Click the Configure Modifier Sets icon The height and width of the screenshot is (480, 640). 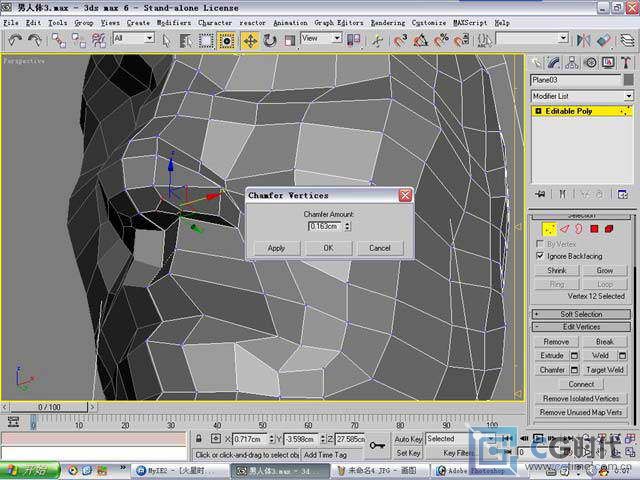click(x=623, y=194)
